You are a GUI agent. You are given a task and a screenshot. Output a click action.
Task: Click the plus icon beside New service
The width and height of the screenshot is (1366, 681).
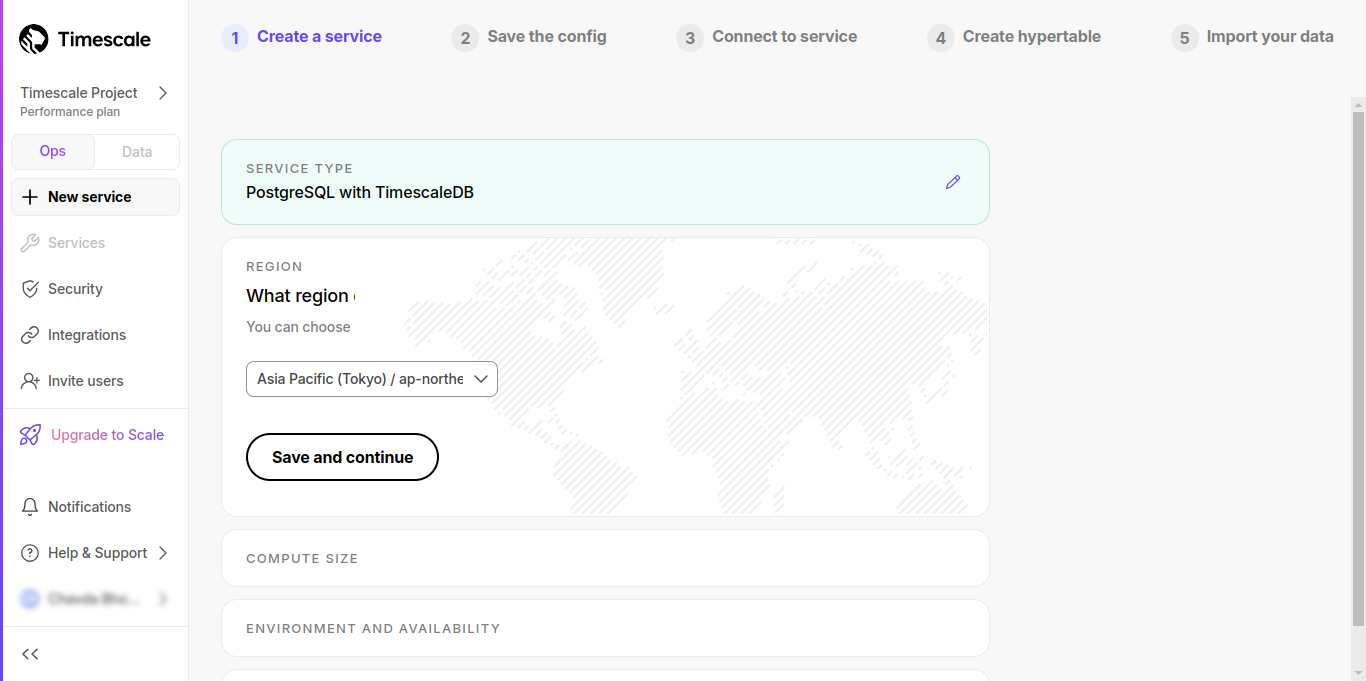pyautogui.click(x=30, y=197)
